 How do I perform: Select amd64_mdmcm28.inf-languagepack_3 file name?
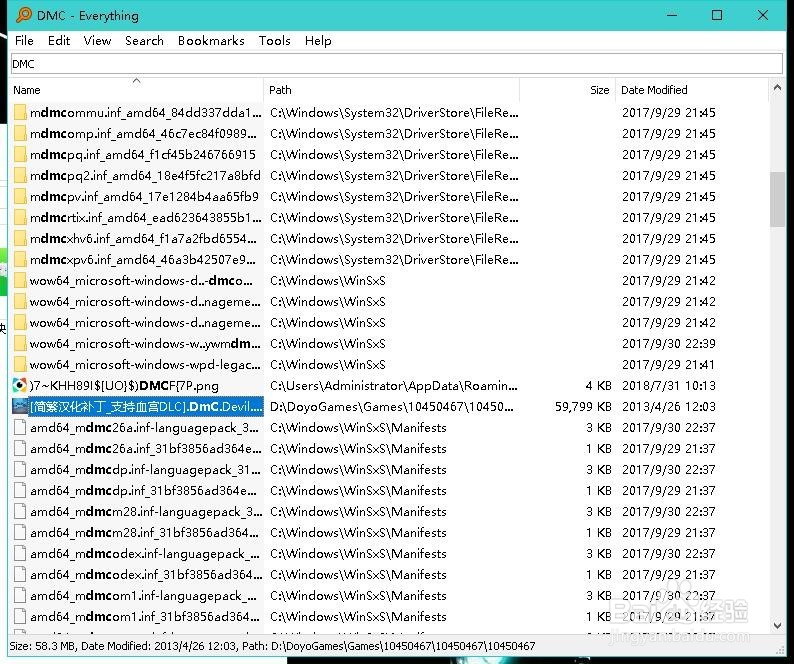[146, 512]
